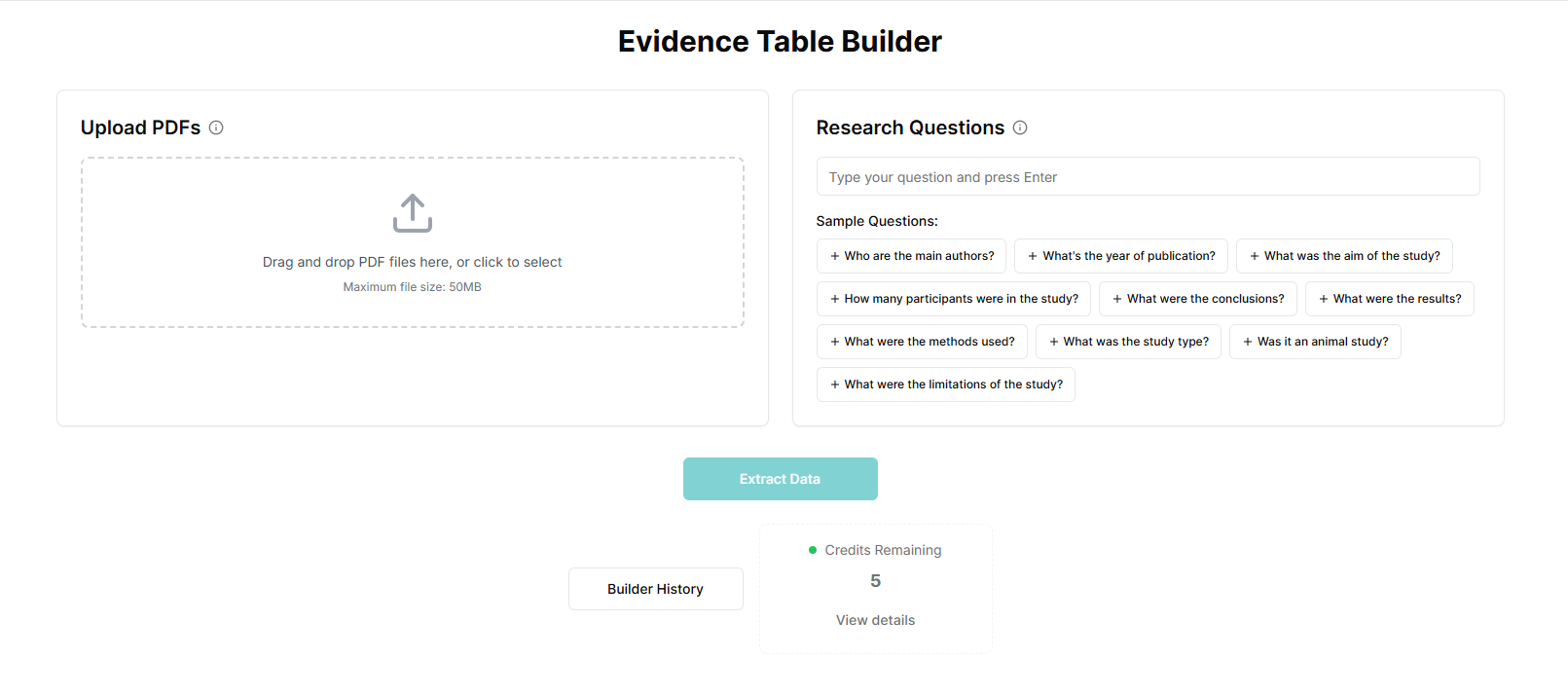Click plus icon on 'Who are the main authors?'
This screenshot has height=695, width=1568.
pos(834,256)
